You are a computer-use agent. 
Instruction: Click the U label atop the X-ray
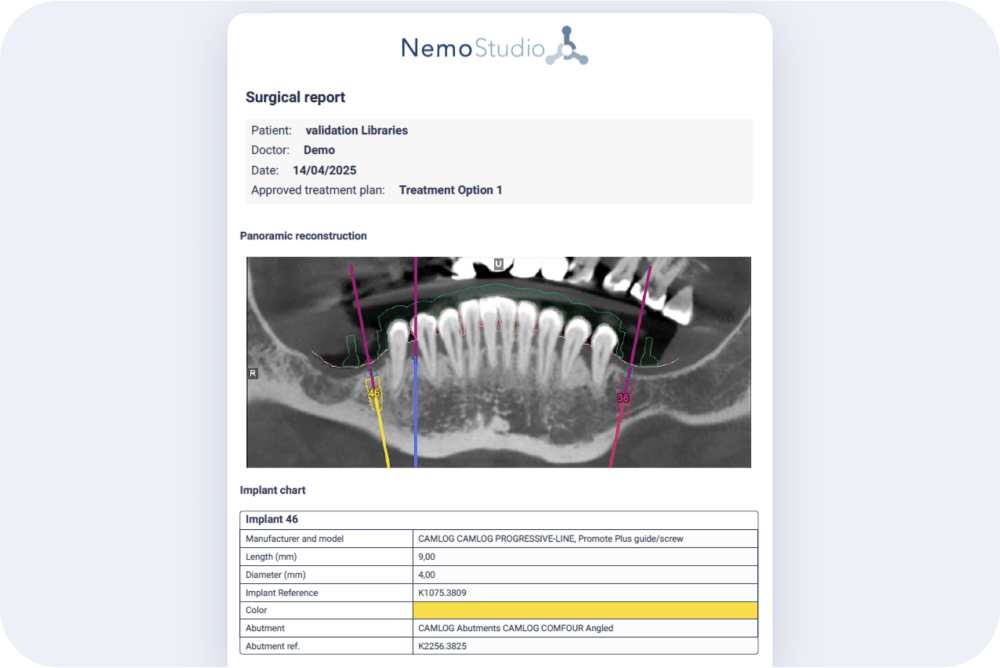498,263
